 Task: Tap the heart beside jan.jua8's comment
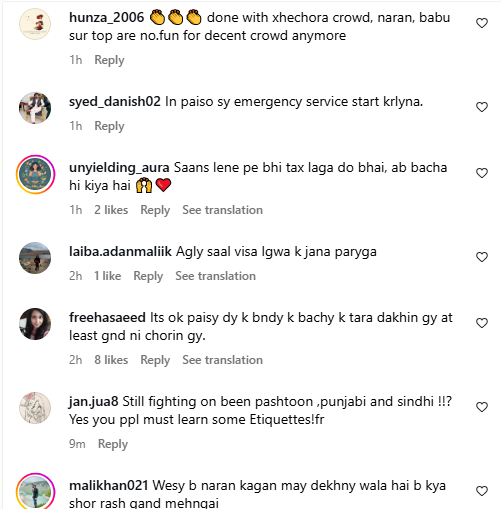pyautogui.click(x=482, y=407)
